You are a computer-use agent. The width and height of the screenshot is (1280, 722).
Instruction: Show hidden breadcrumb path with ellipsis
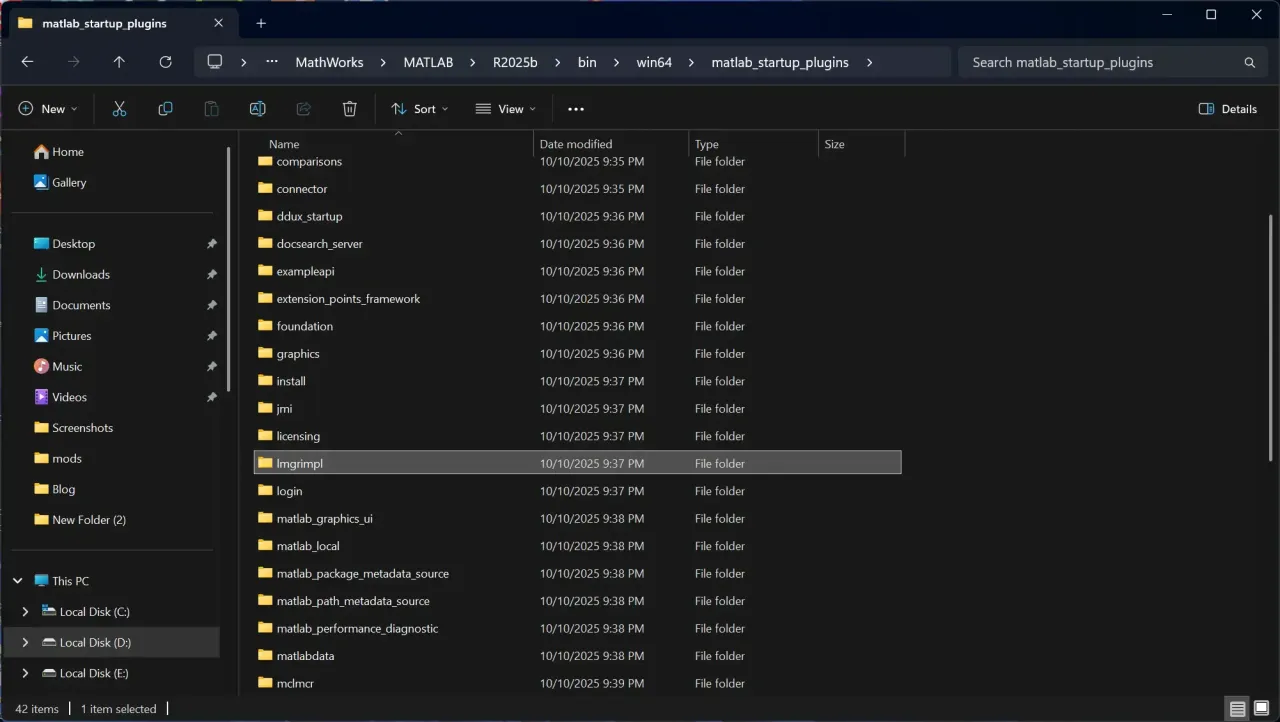pos(272,62)
